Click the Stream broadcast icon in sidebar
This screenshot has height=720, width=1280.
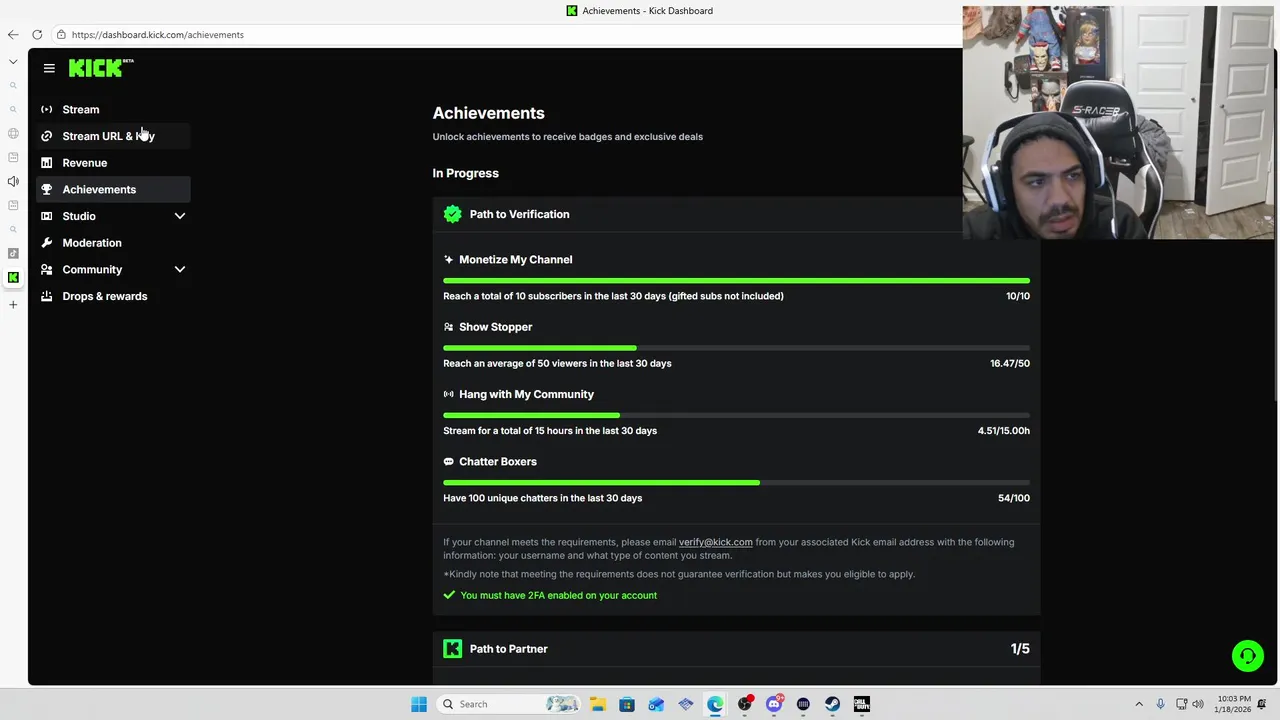(46, 109)
